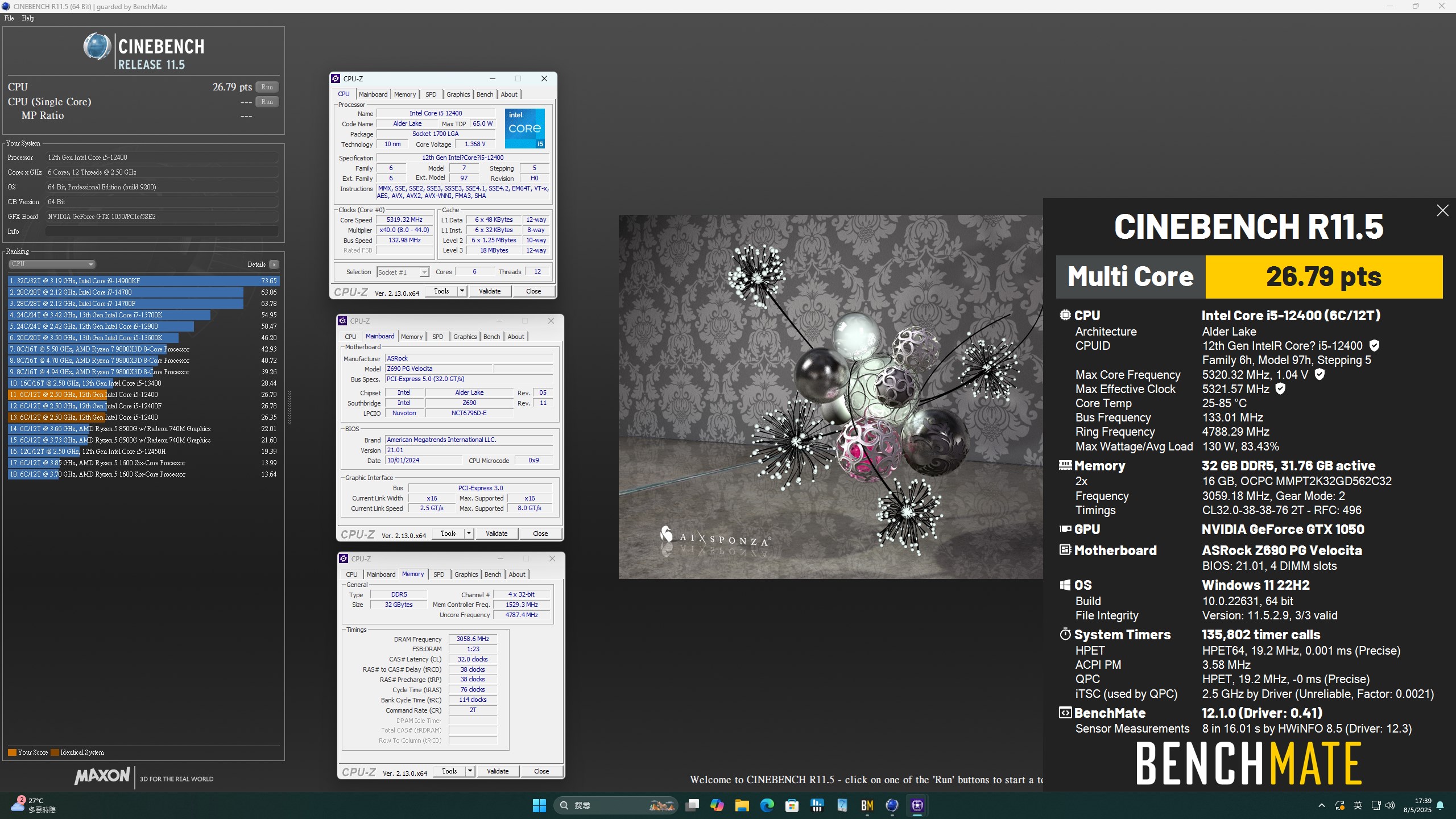Open Task View from taskbar
The height and width of the screenshot is (819, 1456).
click(692, 805)
